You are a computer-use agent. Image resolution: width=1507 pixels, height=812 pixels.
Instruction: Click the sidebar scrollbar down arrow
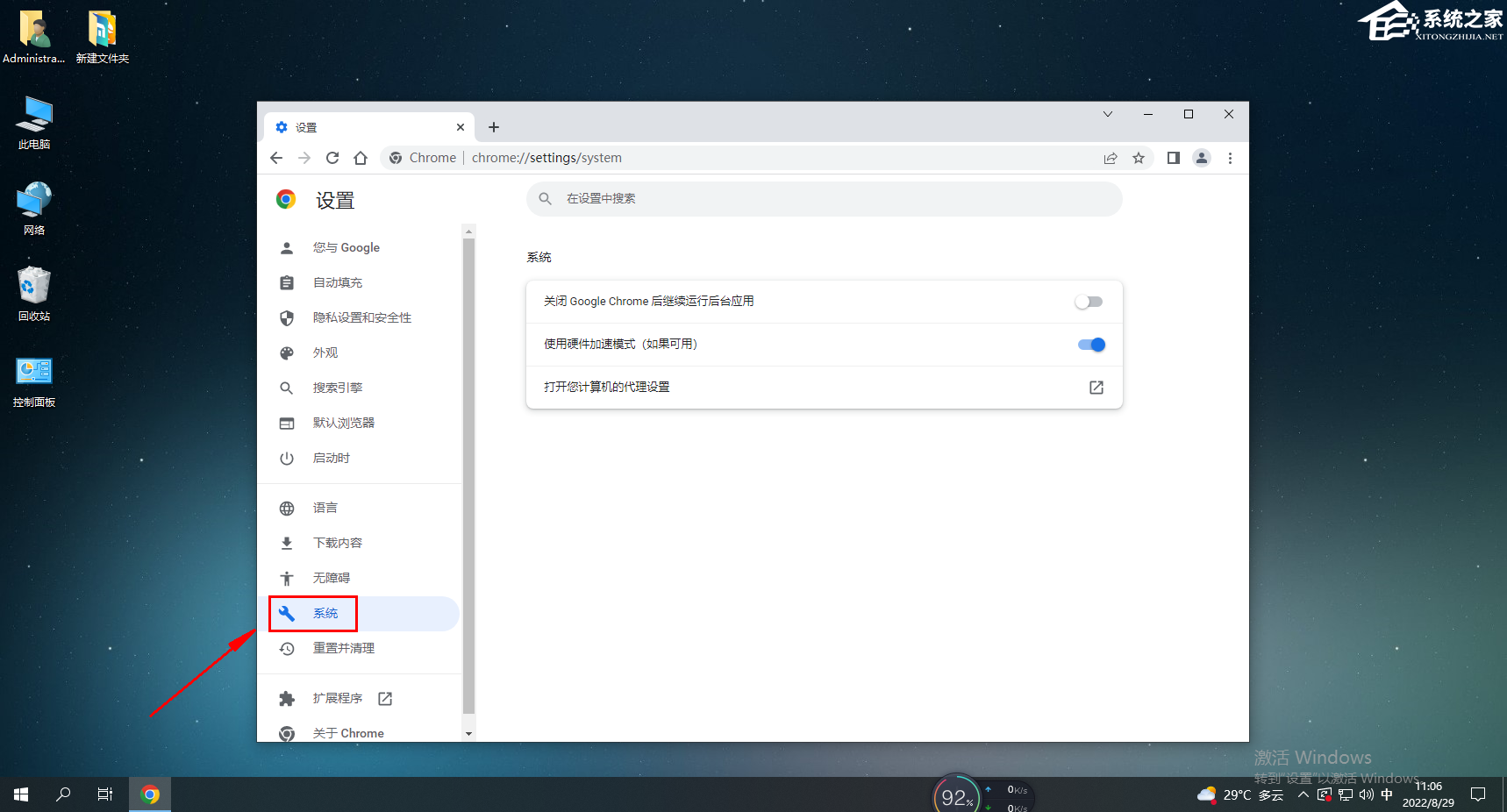click(x=468, y=733)
